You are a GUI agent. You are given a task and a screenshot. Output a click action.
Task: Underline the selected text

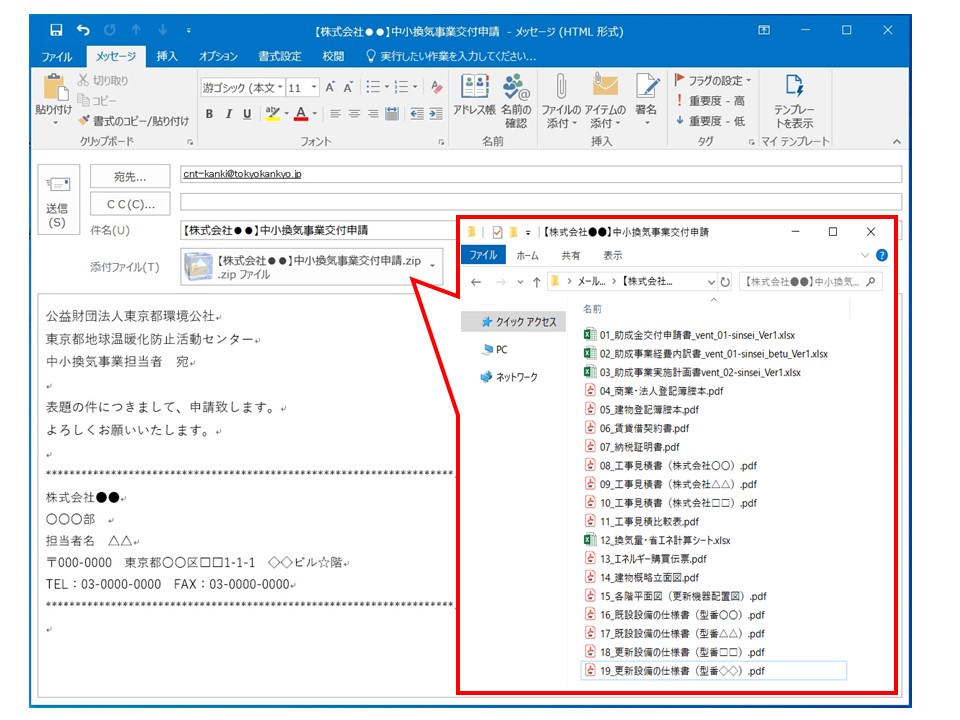coord(247,114)
